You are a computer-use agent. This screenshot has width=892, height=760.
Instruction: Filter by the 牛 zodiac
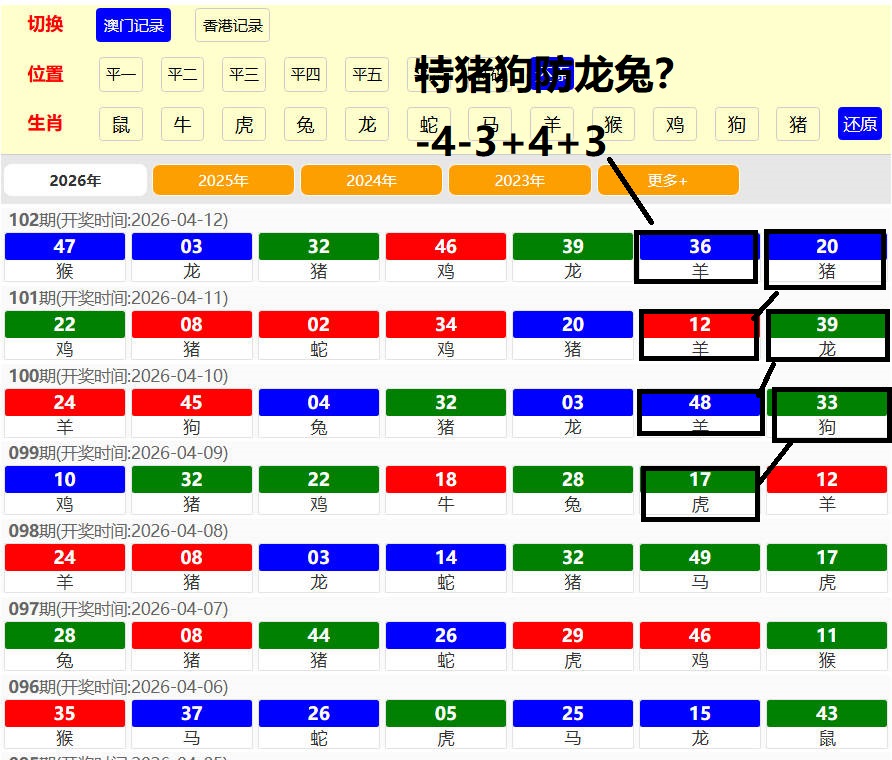182,124
